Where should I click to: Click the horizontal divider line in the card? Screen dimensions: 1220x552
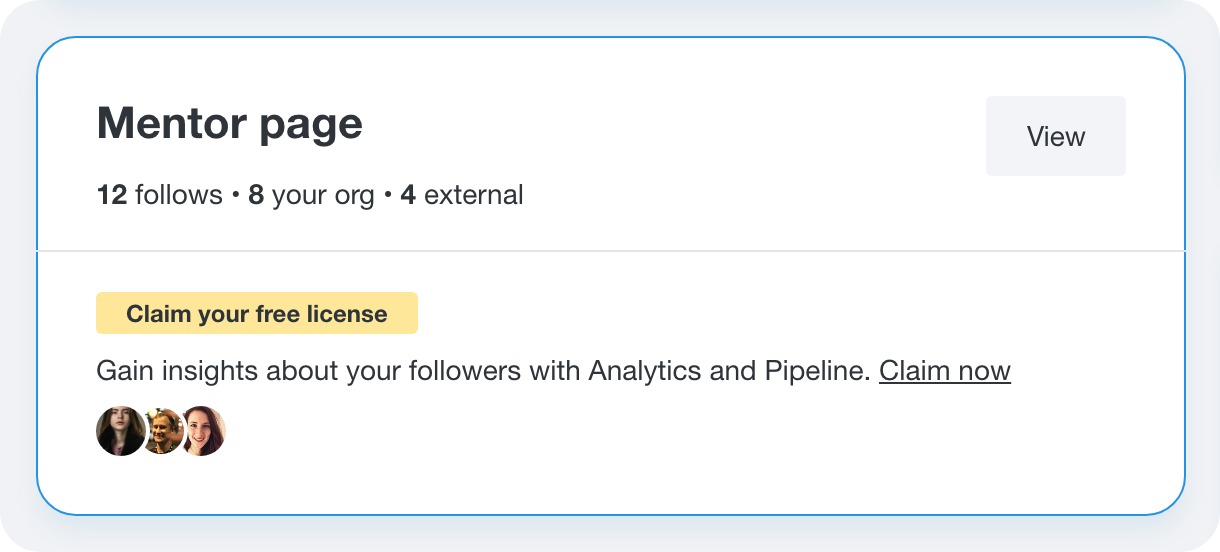click(611, 251)
